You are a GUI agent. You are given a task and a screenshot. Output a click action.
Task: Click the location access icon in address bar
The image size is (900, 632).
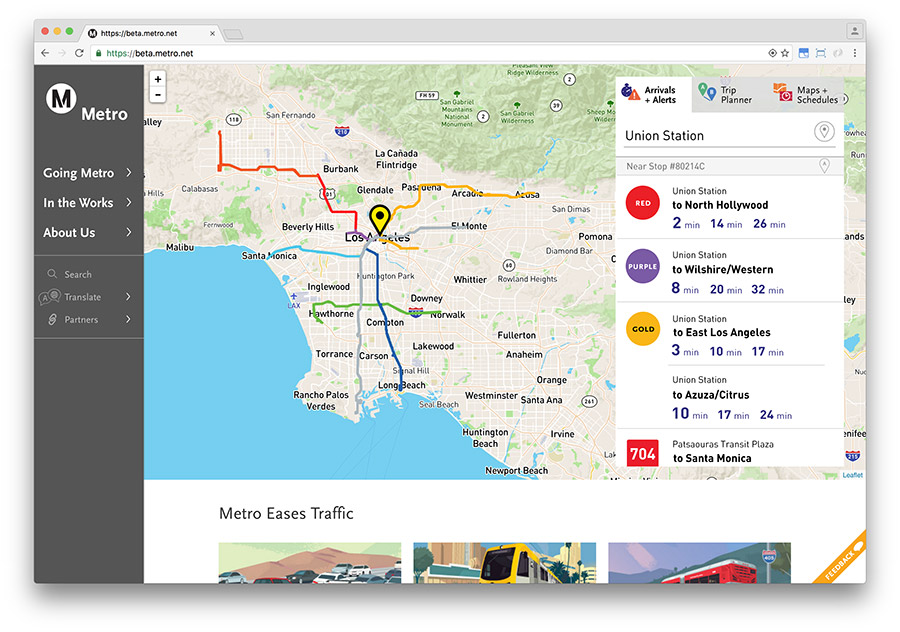click(773, 53)
